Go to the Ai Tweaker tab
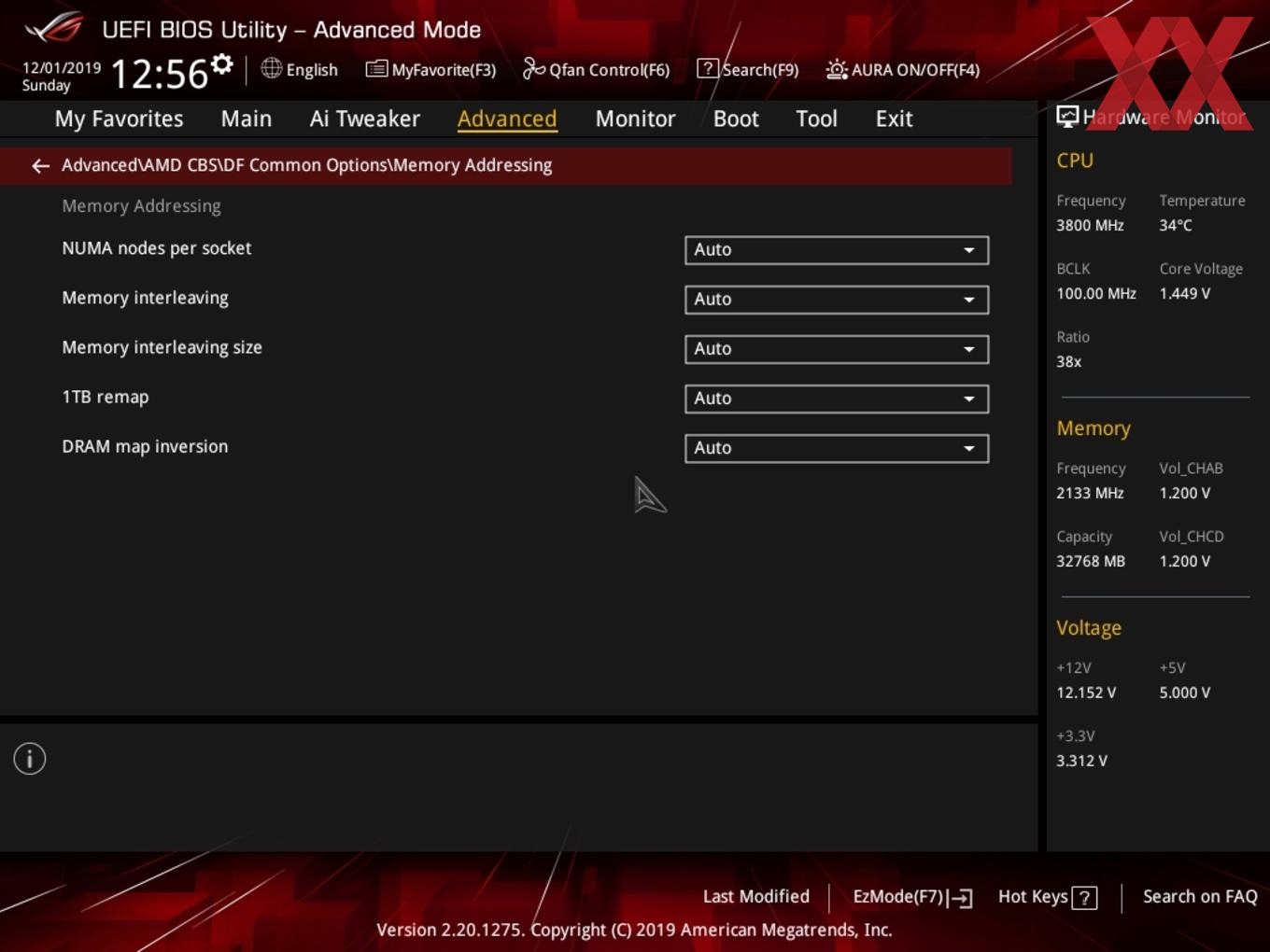Viewport: 1270px width, 952px height. pos(365,119)
